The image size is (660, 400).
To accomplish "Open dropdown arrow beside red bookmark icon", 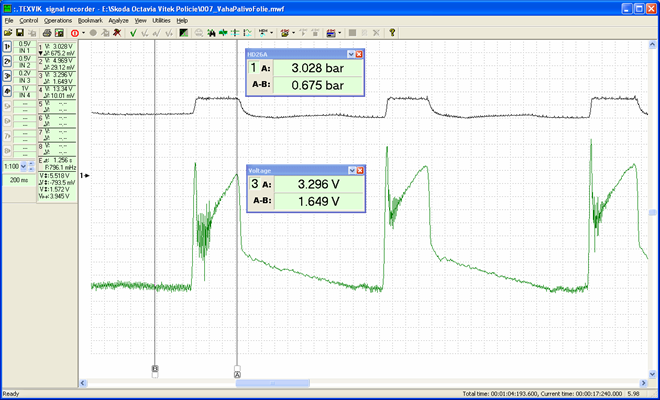I will coord(293,33).
